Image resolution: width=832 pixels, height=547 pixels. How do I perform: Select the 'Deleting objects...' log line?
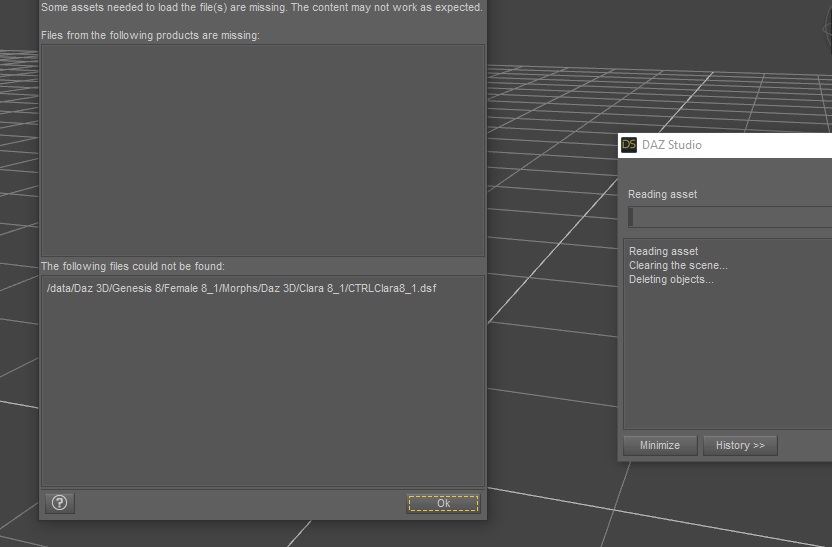[x=671, y=280]
